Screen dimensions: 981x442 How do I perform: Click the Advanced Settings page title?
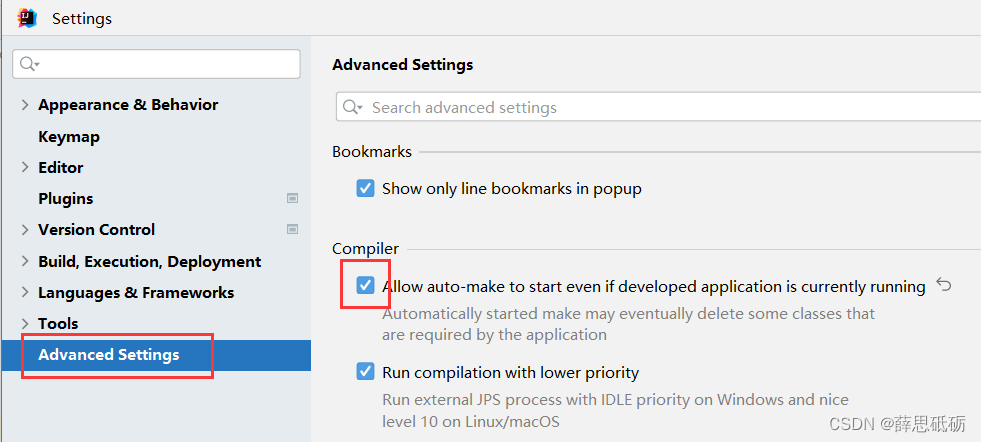(403, 64)
